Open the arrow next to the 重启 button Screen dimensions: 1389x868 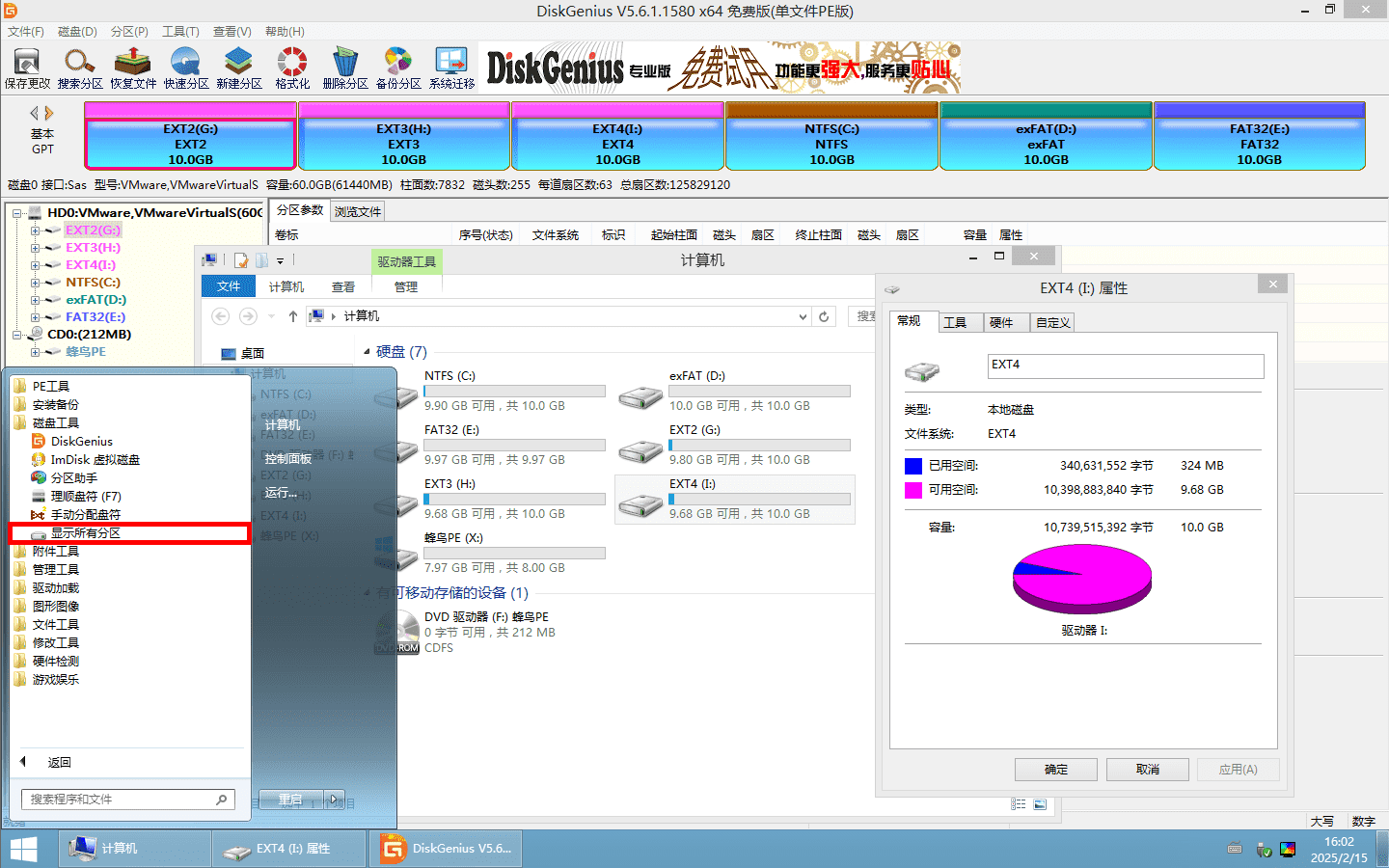335,800
